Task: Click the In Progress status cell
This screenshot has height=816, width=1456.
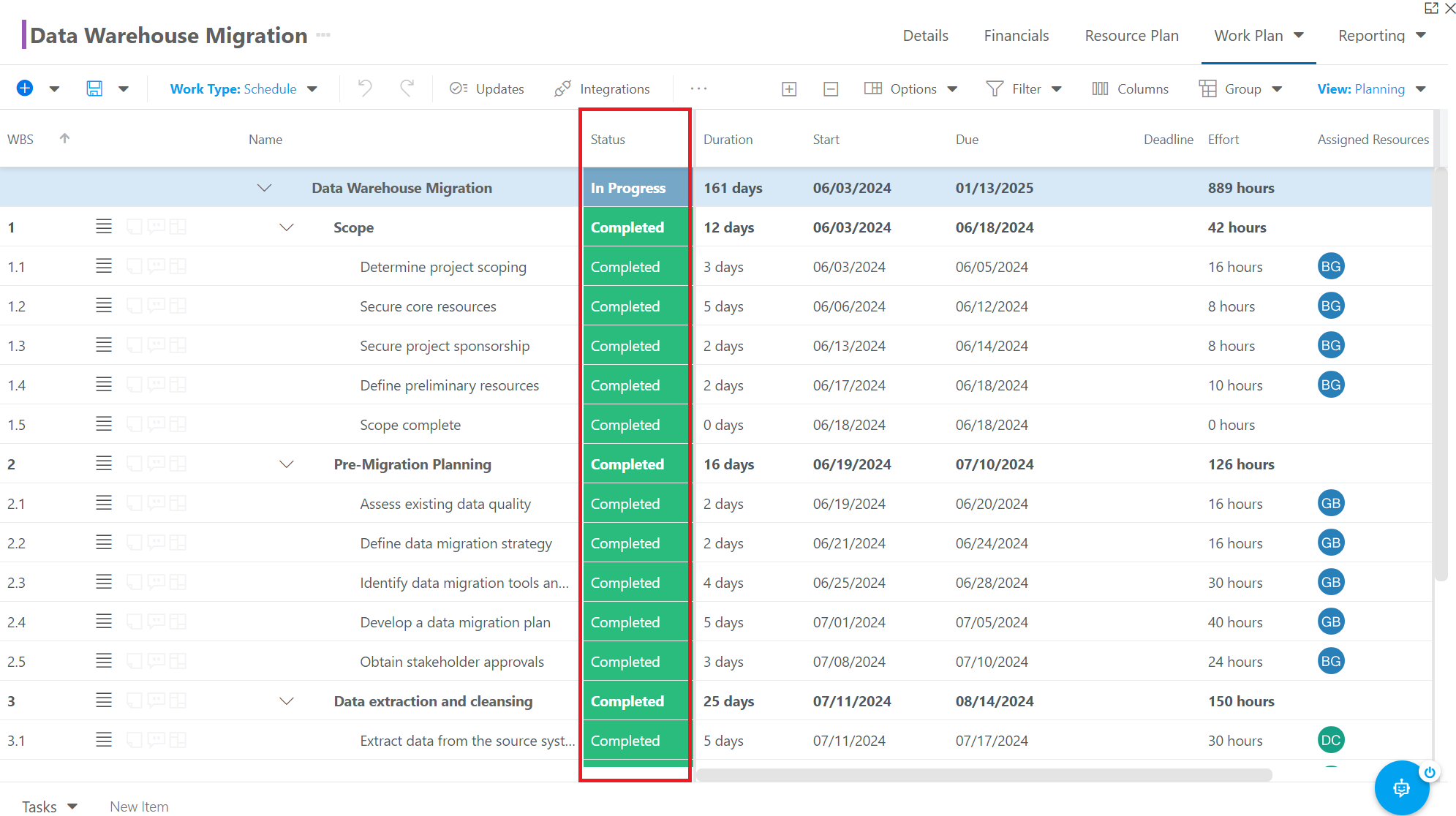Action: click(x=635, y=188)
